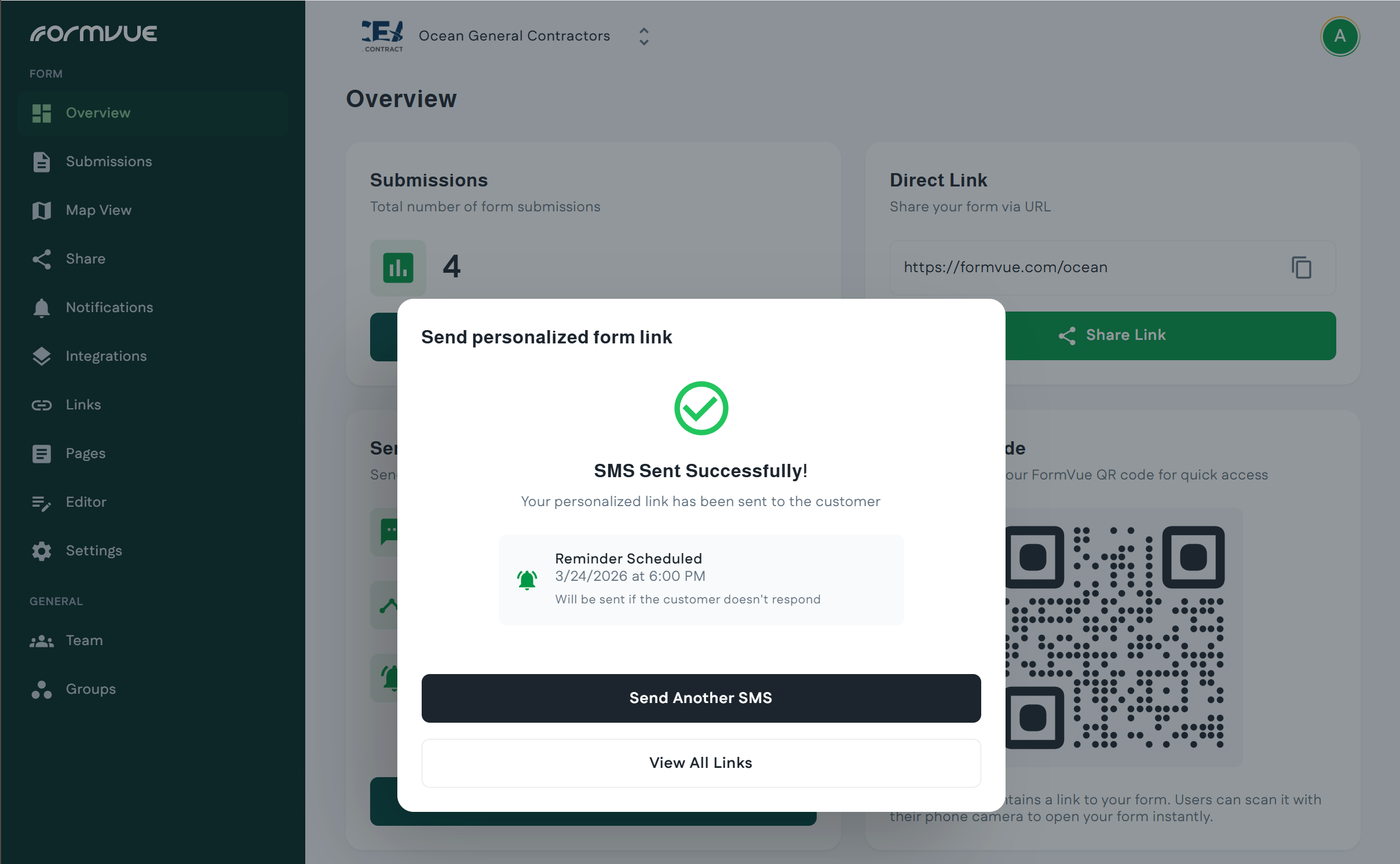Image resolution: width=1400 pixels, height=864 pixels.
Task: Go to Map View in sidebar
Action: (x=98, y=210)
